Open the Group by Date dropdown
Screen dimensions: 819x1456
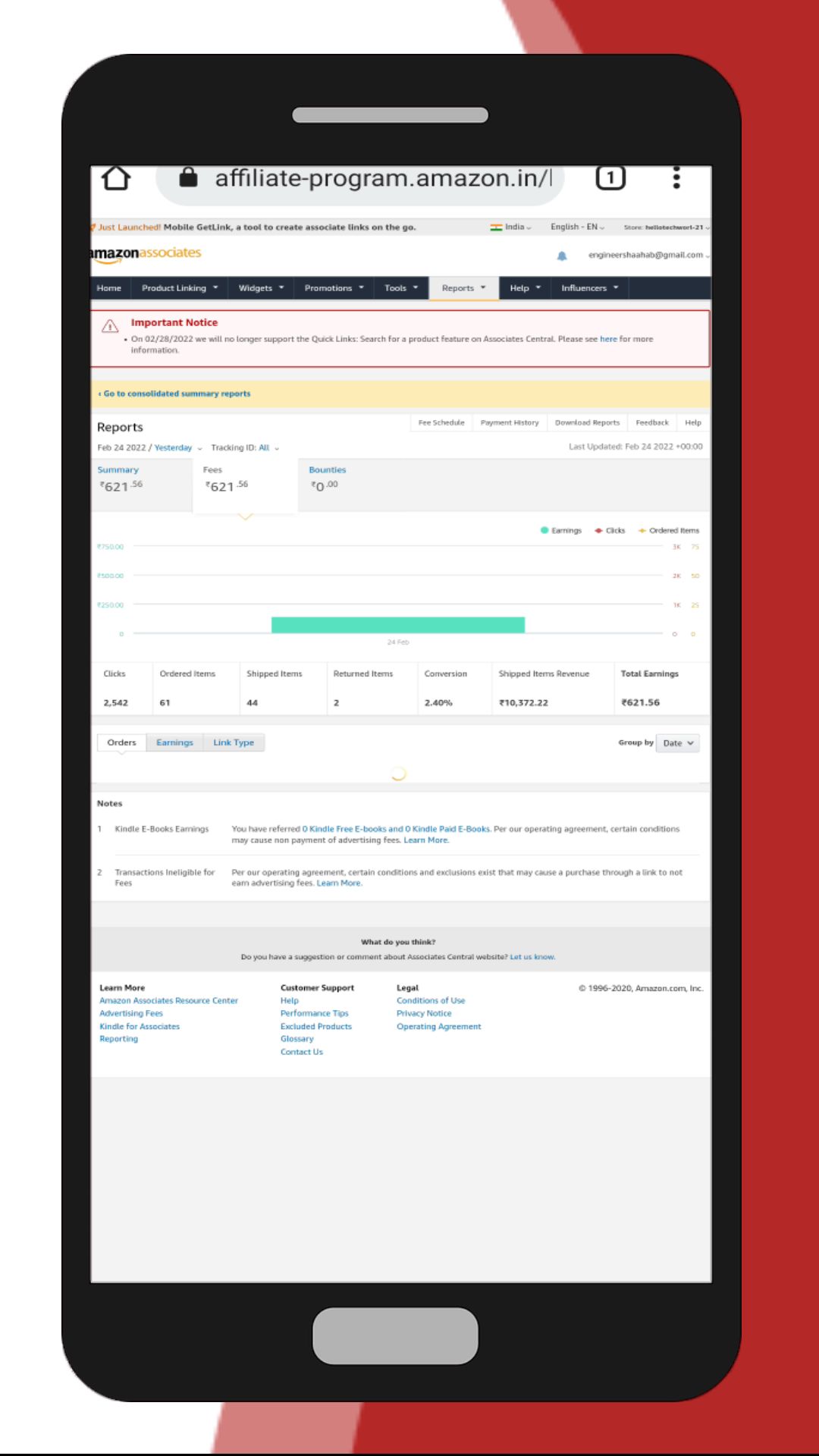[x=677, y=743]
